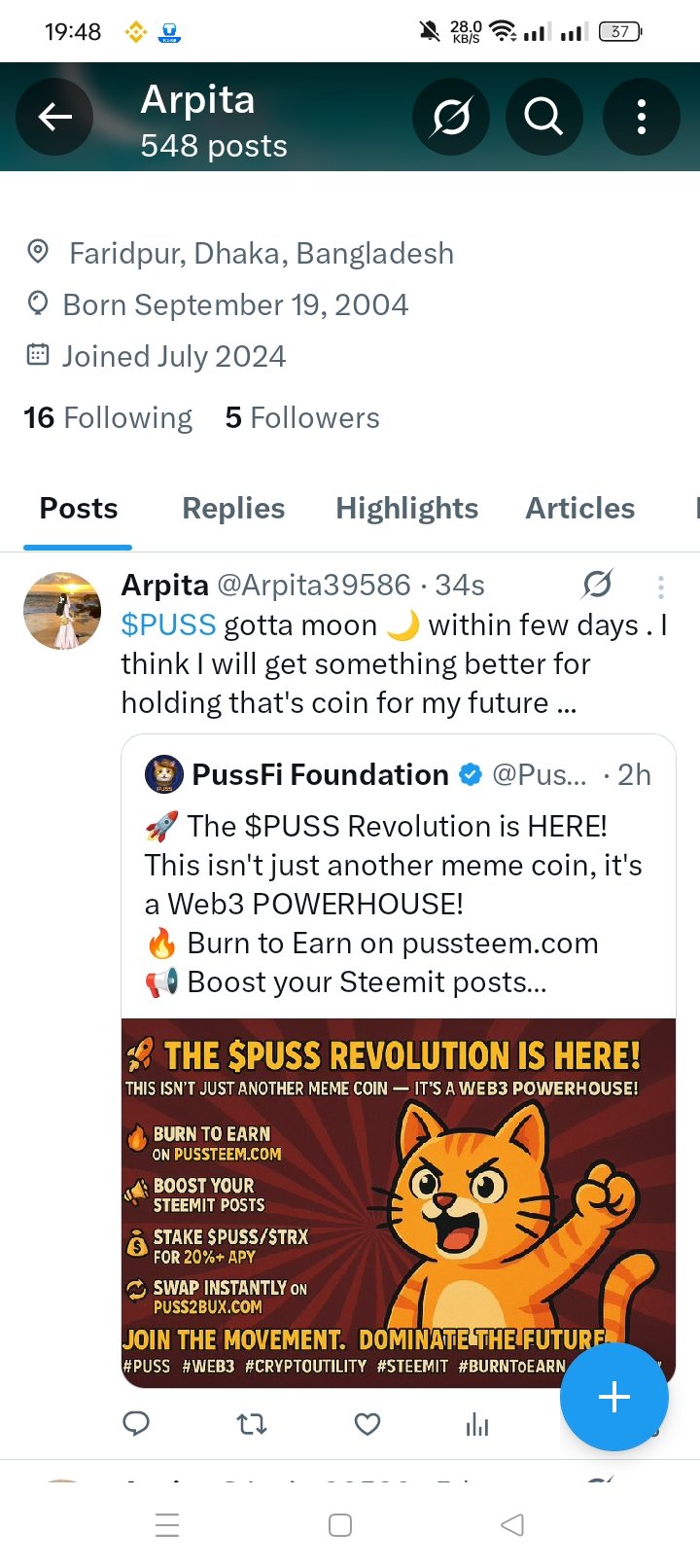Tap the back arrow in header
The image size is (700, 1568).
click(x=54, y=118)
